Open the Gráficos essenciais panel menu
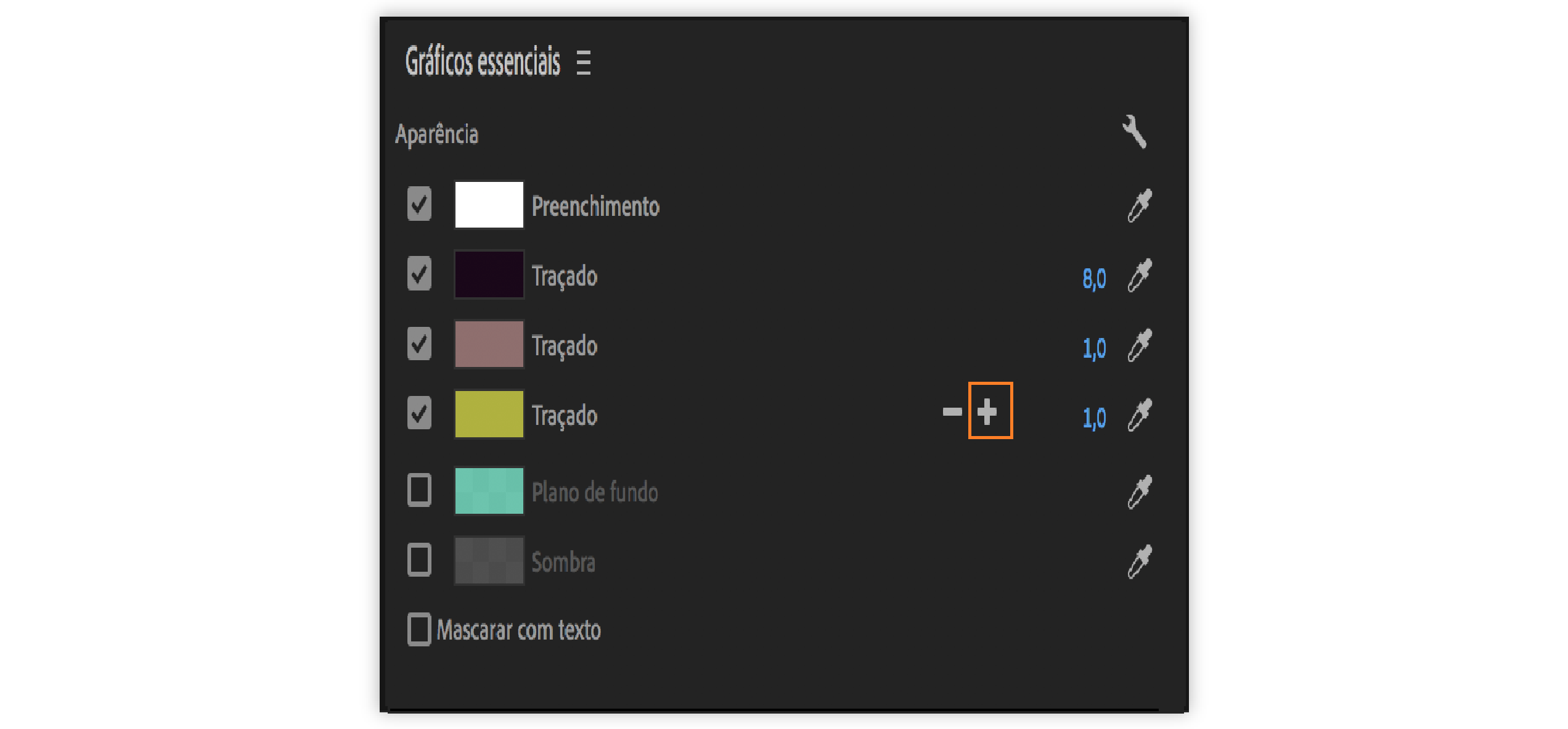1568x729 pixels. click(583, 62)
